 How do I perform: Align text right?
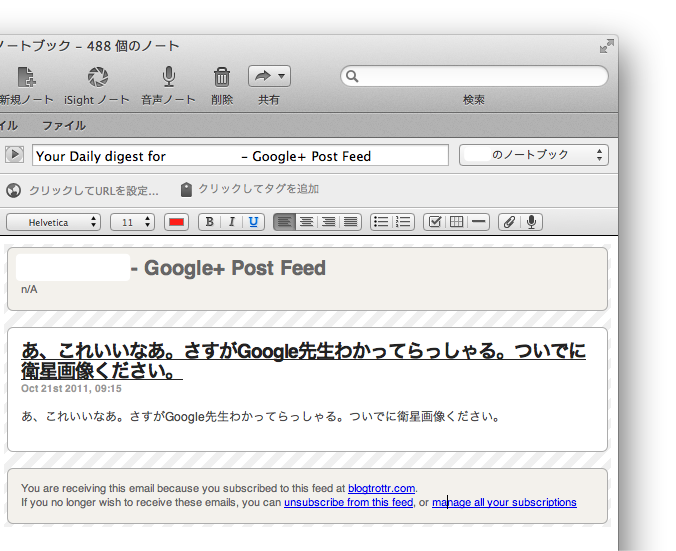329,222
